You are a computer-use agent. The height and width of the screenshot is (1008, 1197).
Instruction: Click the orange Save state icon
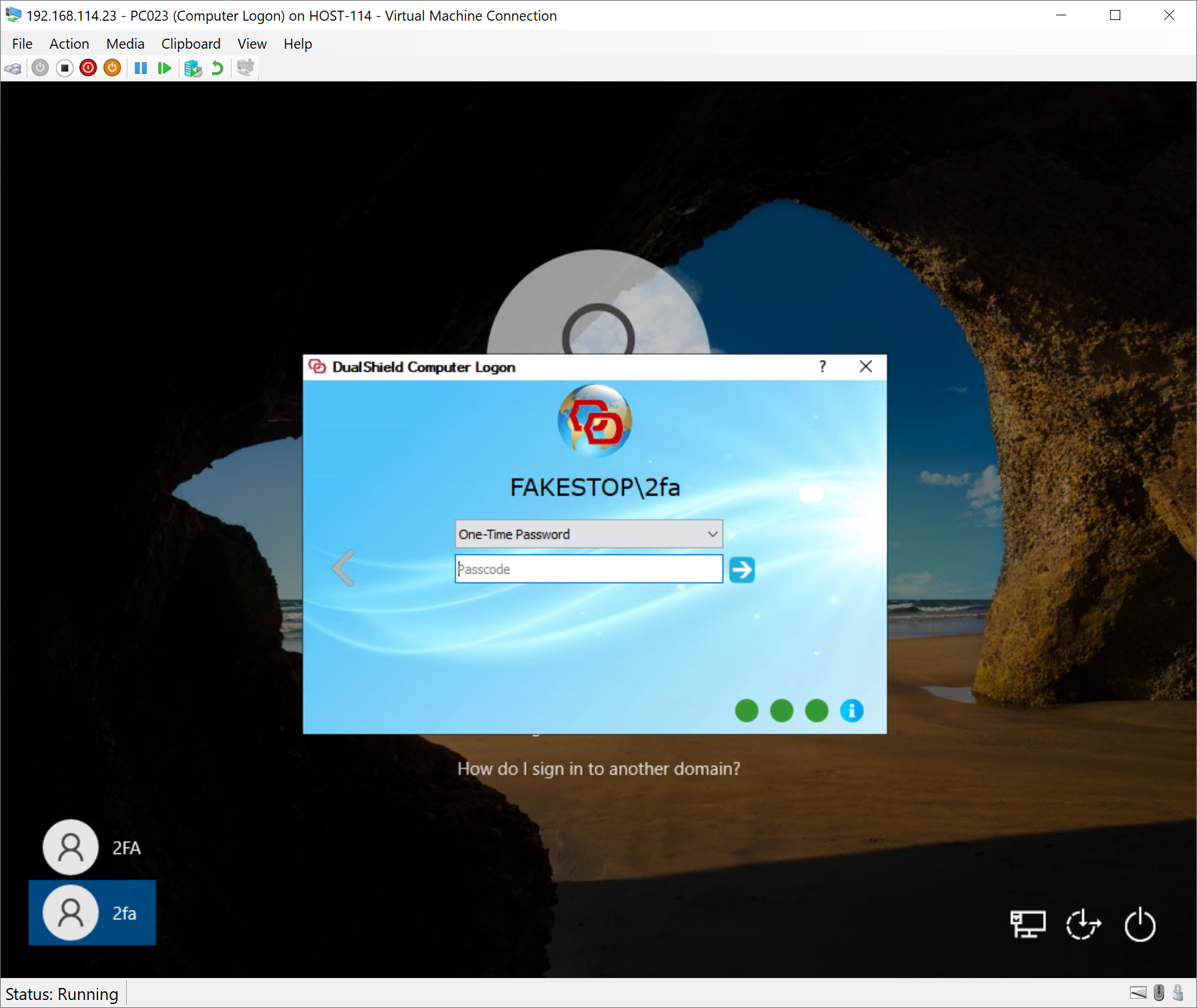pos(112,68)
